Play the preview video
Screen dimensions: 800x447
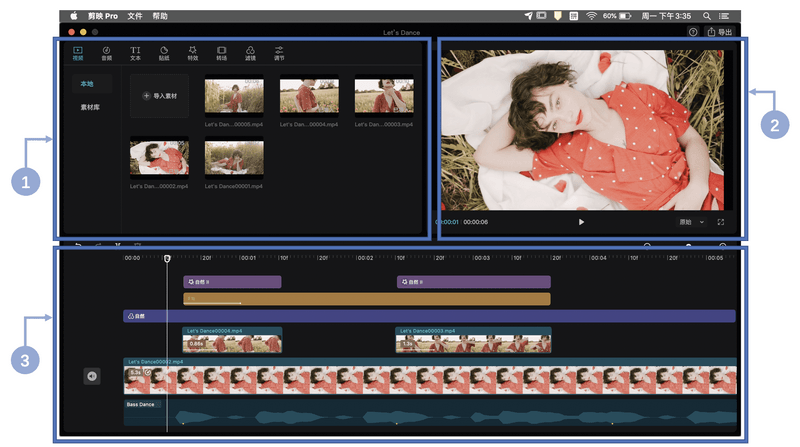click(581, 222)
